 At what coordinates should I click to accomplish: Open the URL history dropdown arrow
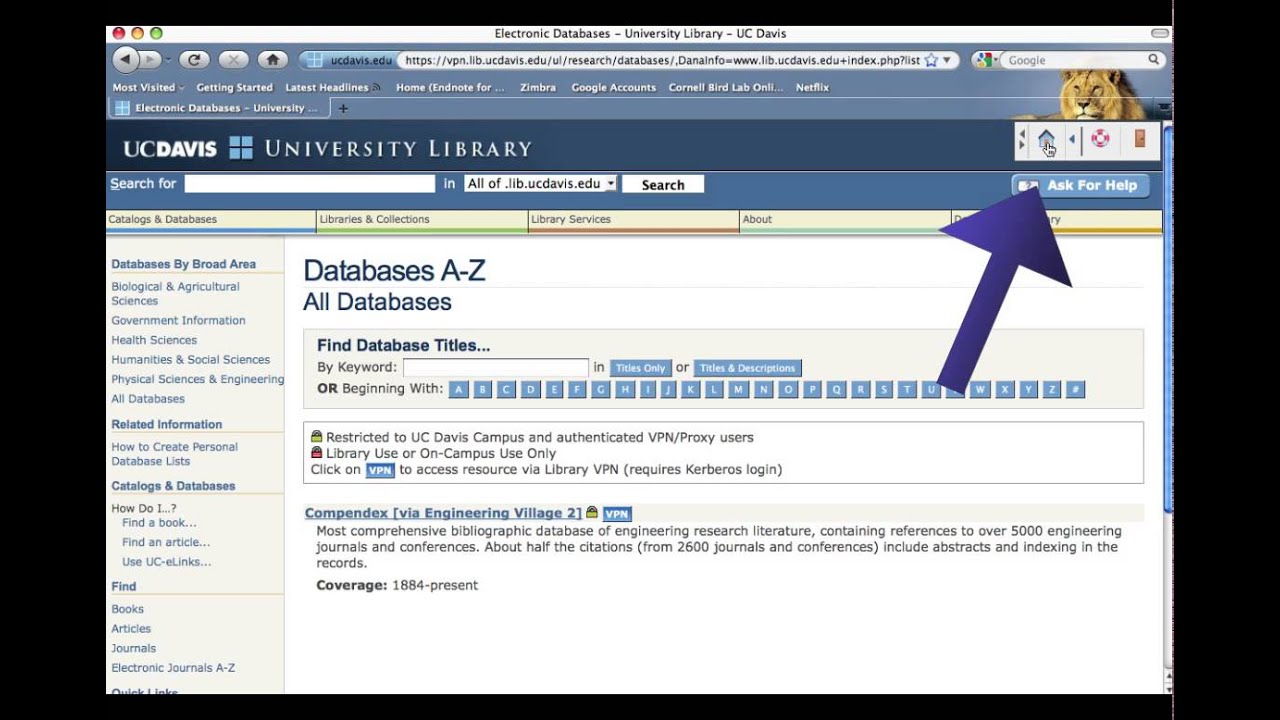(947, 60)
